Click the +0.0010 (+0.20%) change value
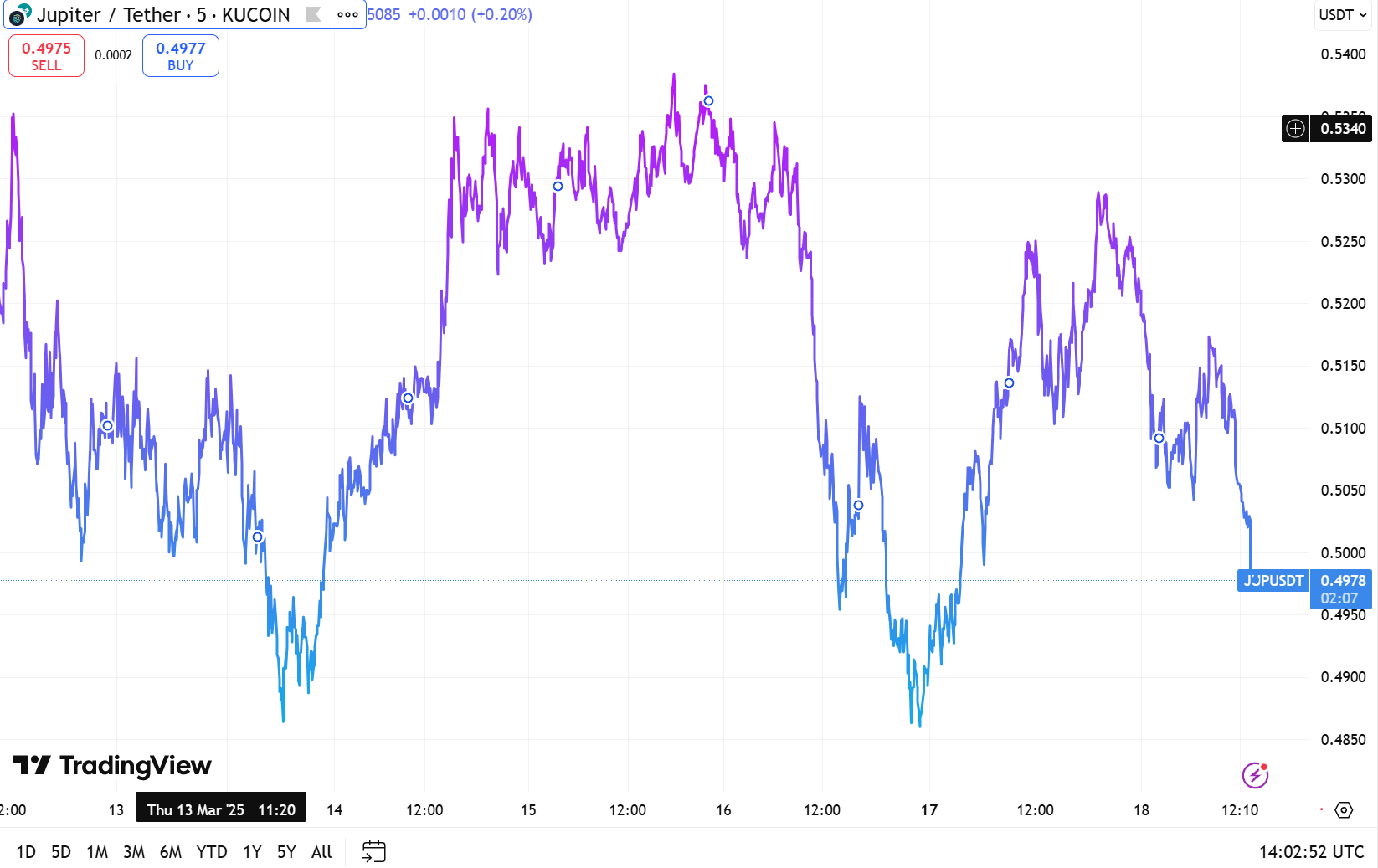This screenshot has width=1378, height=868. coord(470,14)
